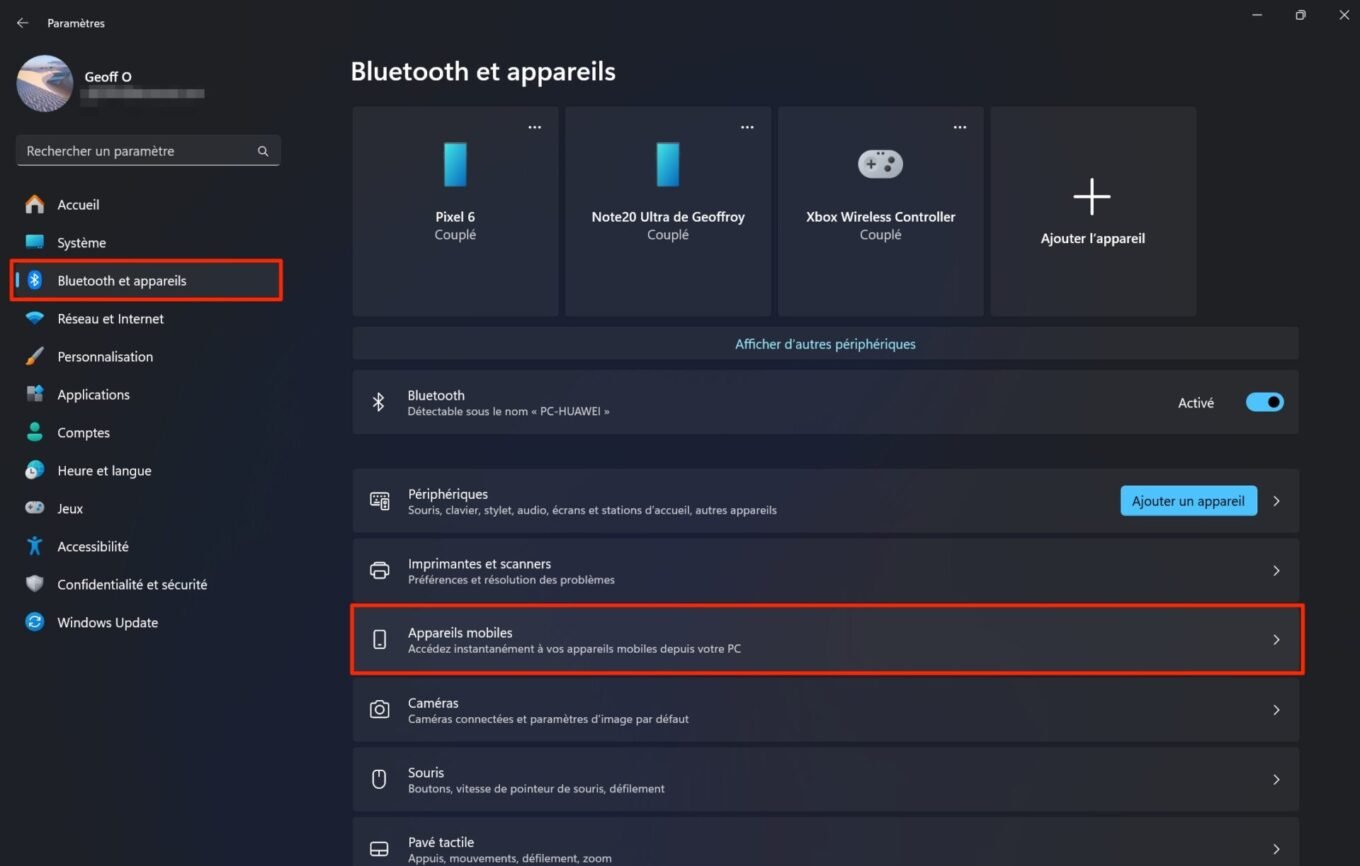Click the Jeux gamepad icon in the sidebar
Screen dimensions: 1360x866
click(x=35, y=508)
